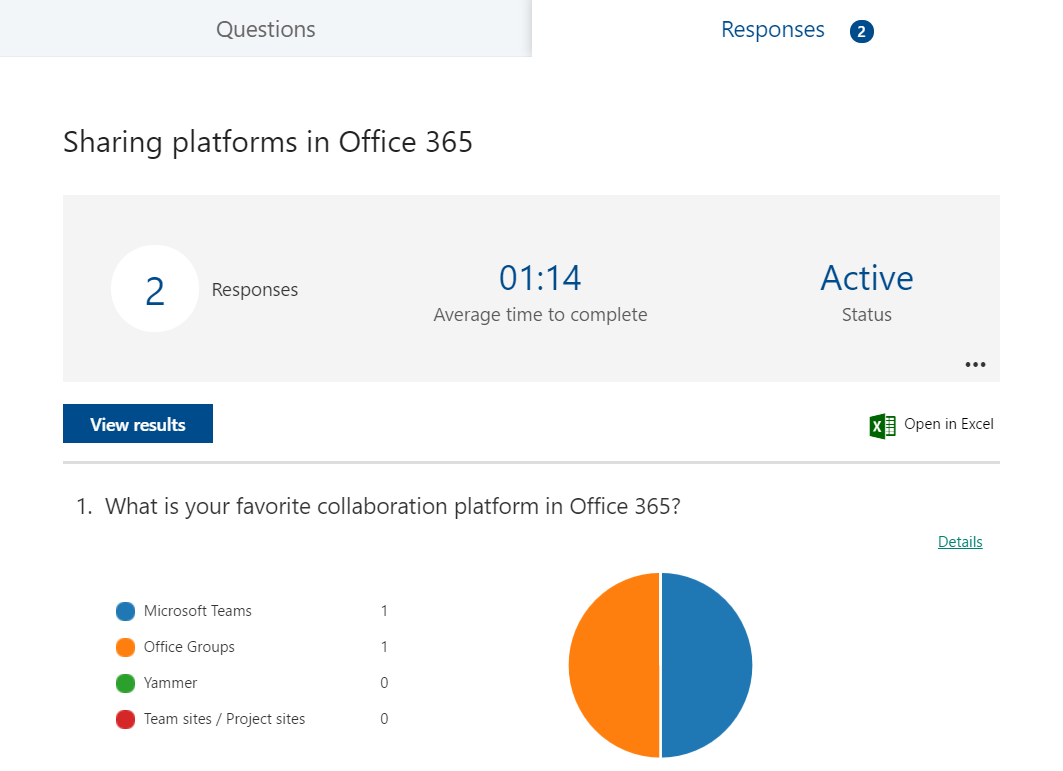Image resolution: width=1063 pixels, height=771 pixels.
Task: Click the Team sites count value 0
Action: coord(384,719)
